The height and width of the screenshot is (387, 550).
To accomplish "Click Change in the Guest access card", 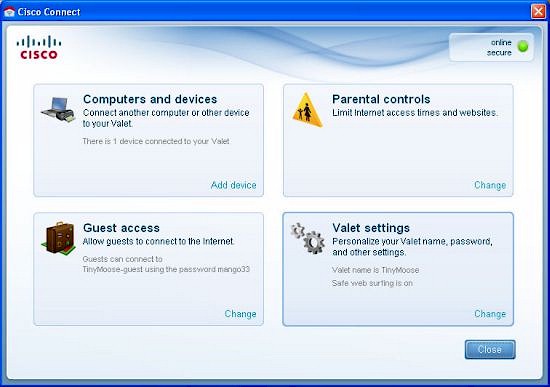I will coord(240,314).
